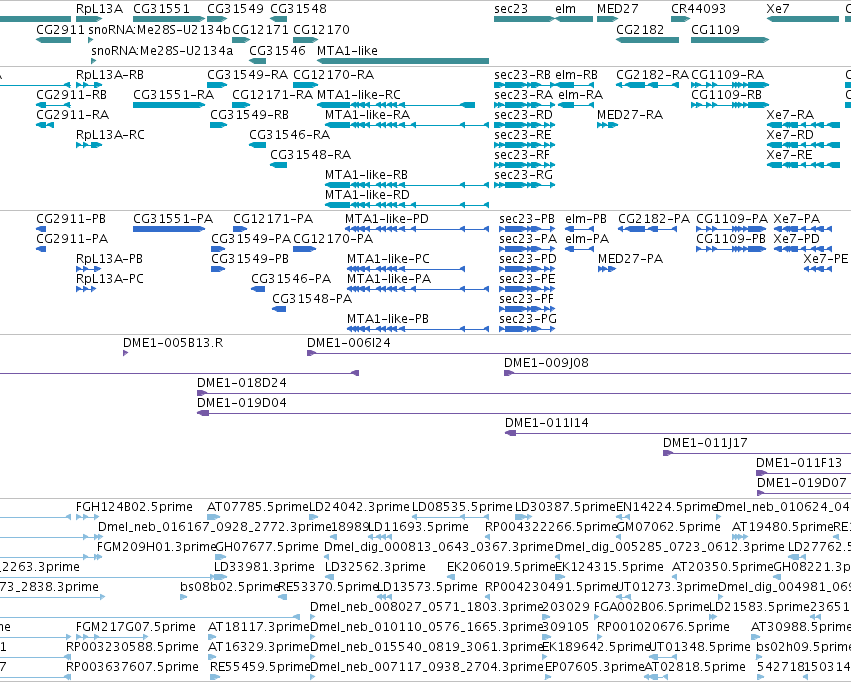Select EST FGM209H01.3prime
This screenshot has height=682, width=851.
pyautogui.click(x=156, y=547)
